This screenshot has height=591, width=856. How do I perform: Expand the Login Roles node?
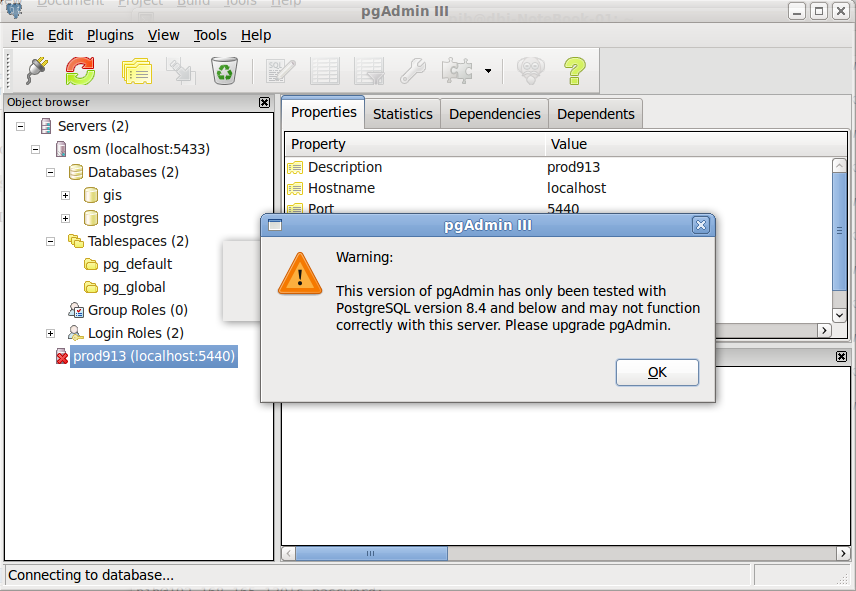(x=49, y=333)
